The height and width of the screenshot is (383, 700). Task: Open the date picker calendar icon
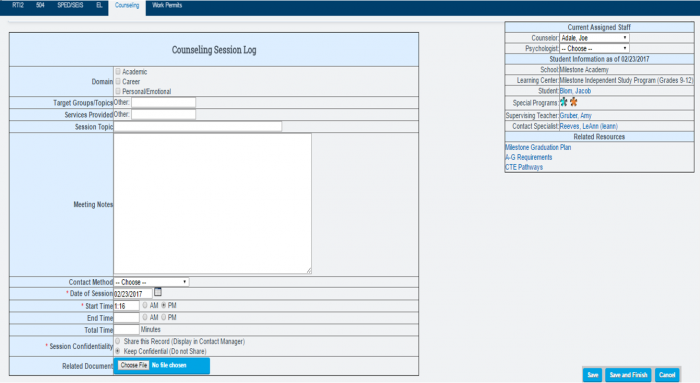pos(158,292)
